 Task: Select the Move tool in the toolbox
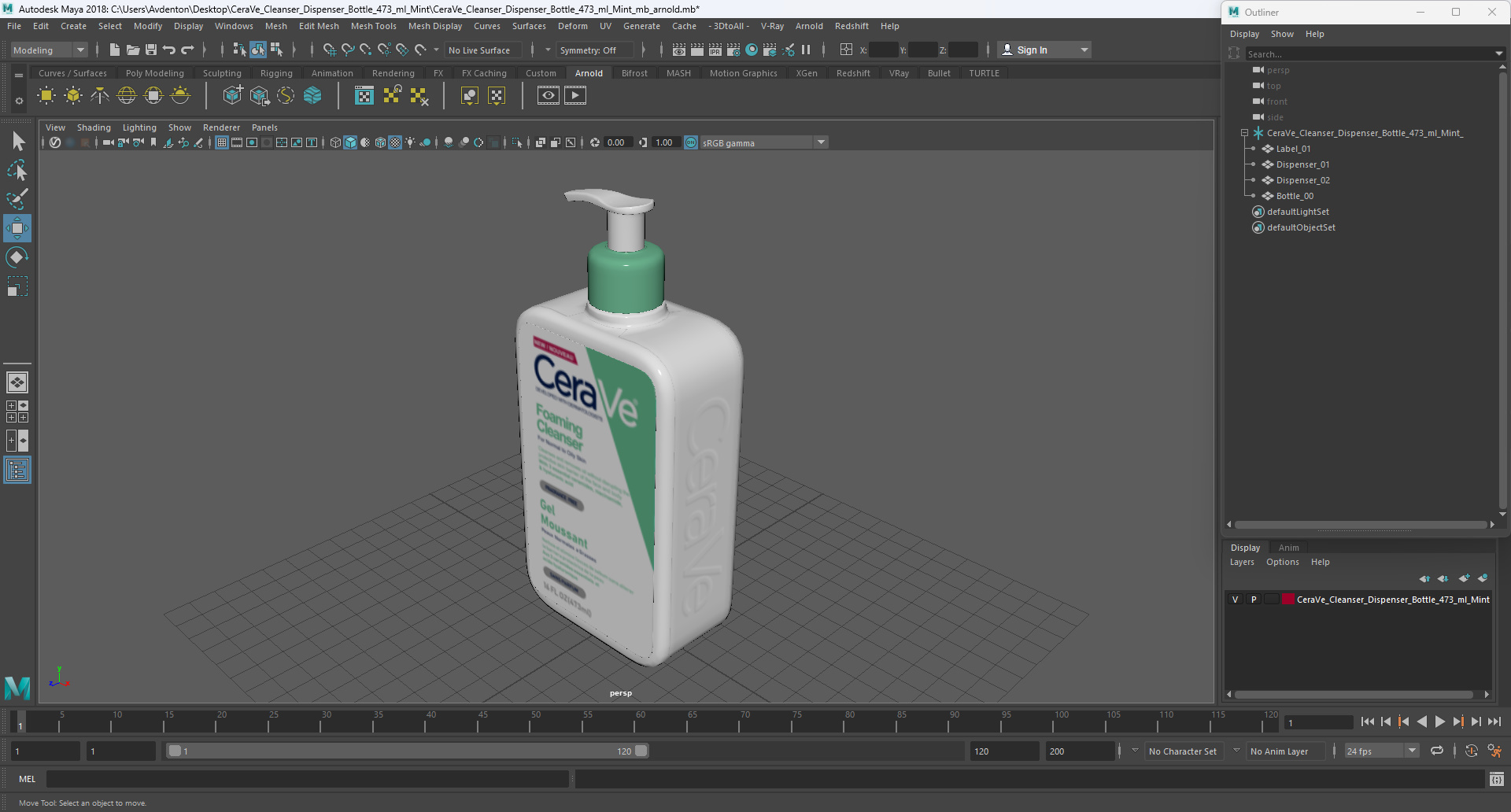[x=17, y=228]
